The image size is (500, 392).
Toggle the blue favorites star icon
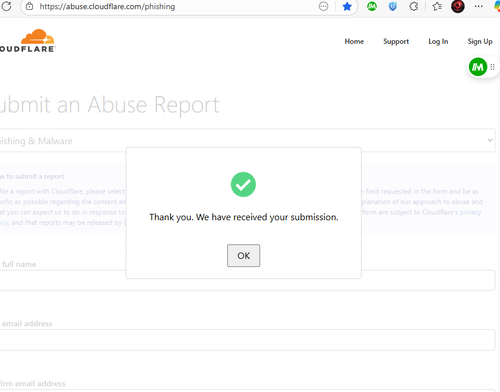[x=347, y=6]
